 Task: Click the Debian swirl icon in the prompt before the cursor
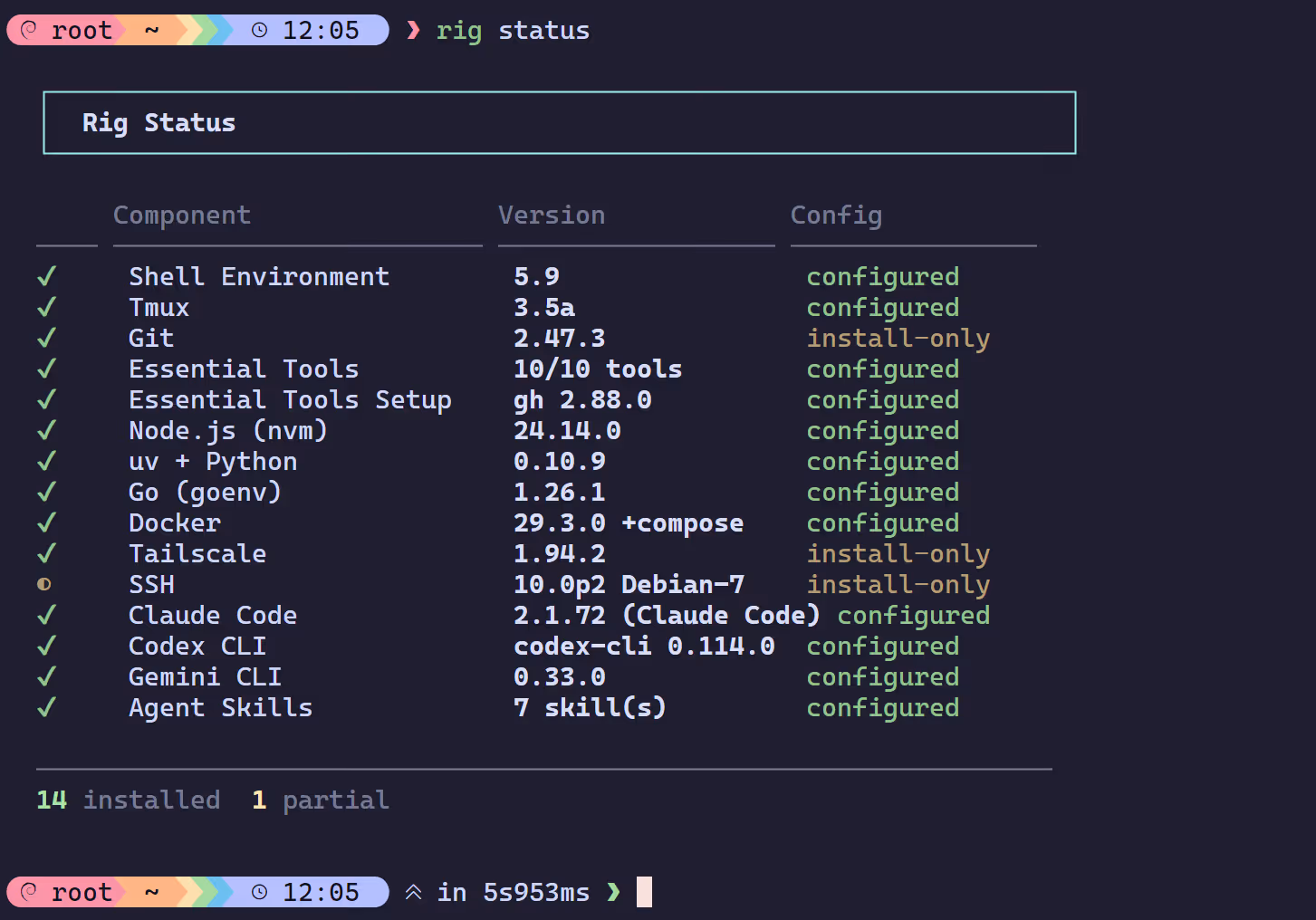coord(29,892)
